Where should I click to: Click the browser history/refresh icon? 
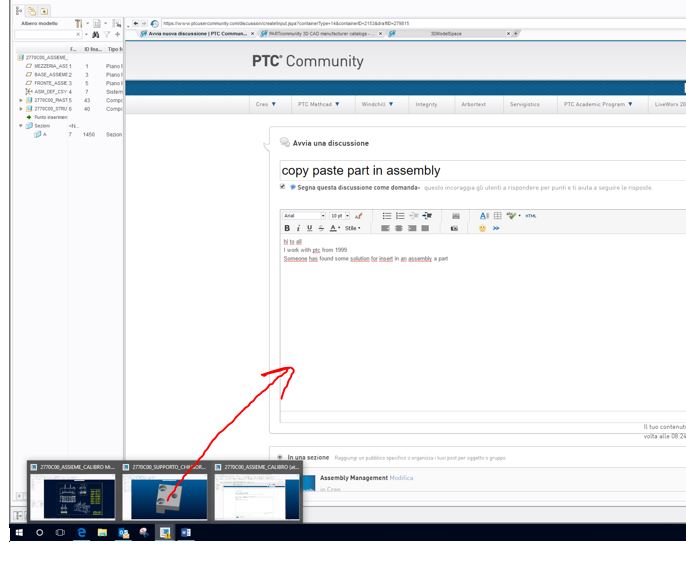click(x=154, y=24)
